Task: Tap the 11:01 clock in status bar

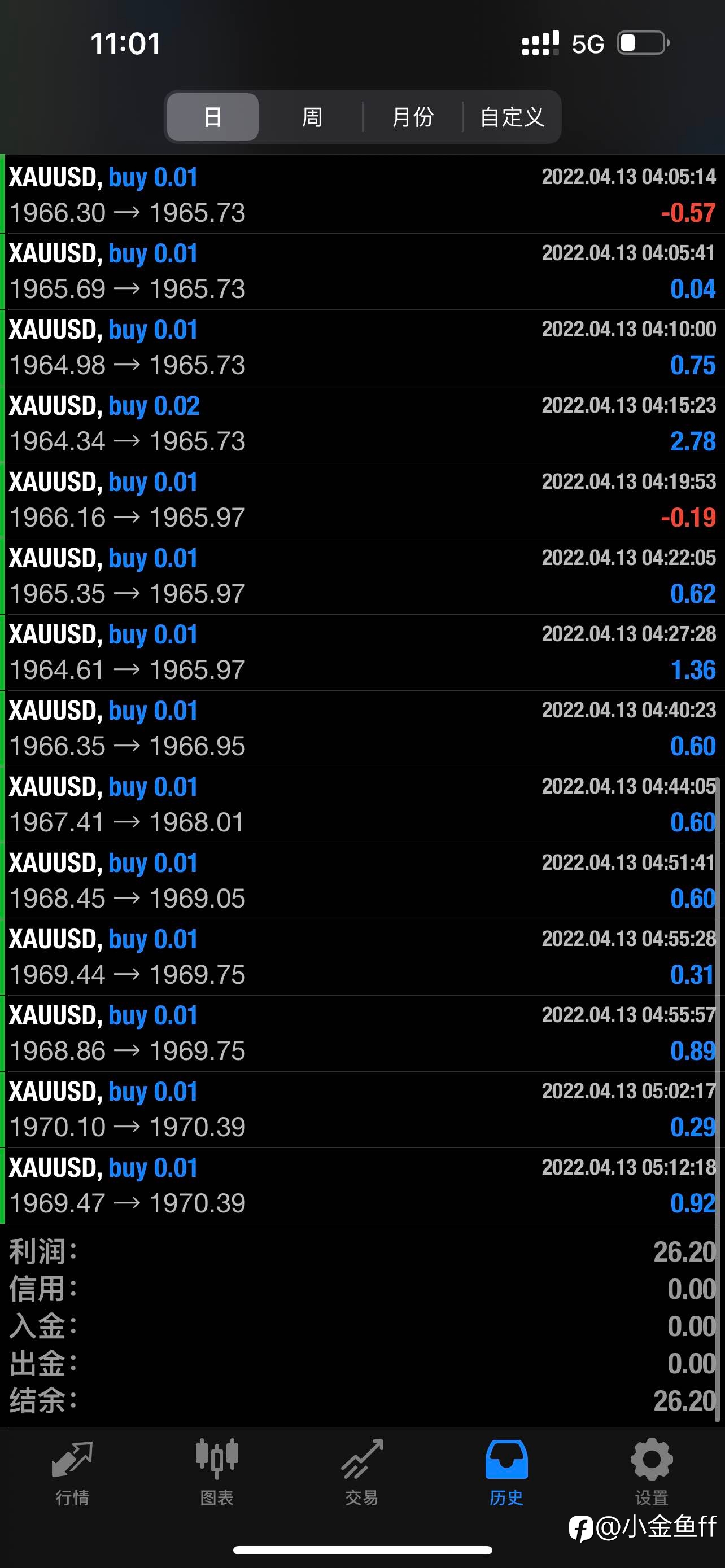Action: click(x=125, y=44)
